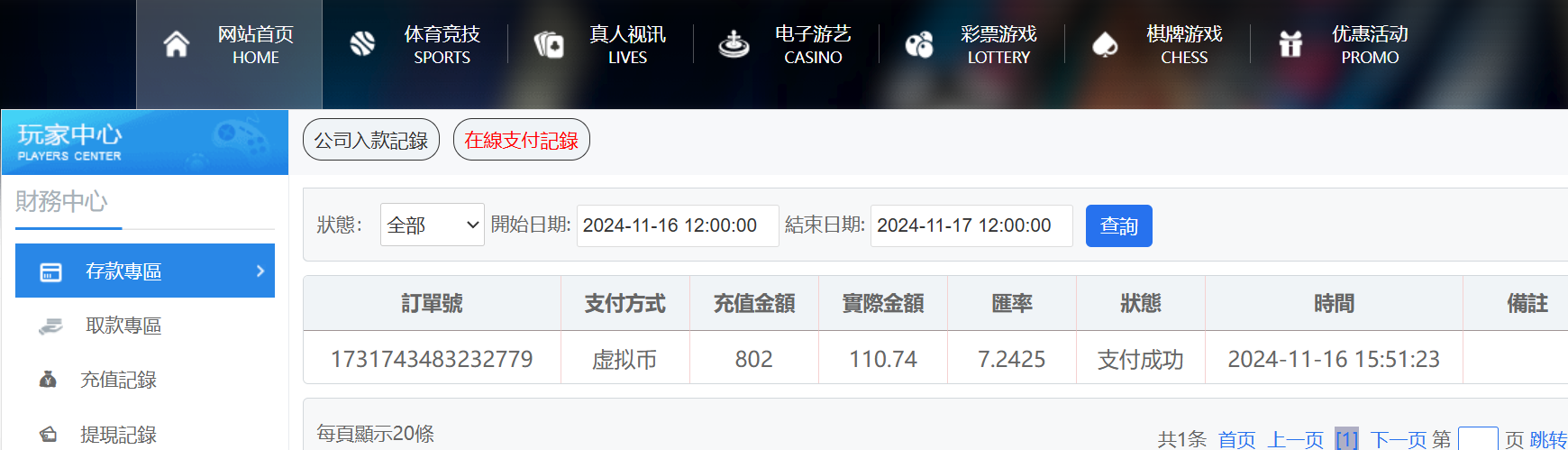Click the 支付成功 status cell

click(x=1141, y=359)
